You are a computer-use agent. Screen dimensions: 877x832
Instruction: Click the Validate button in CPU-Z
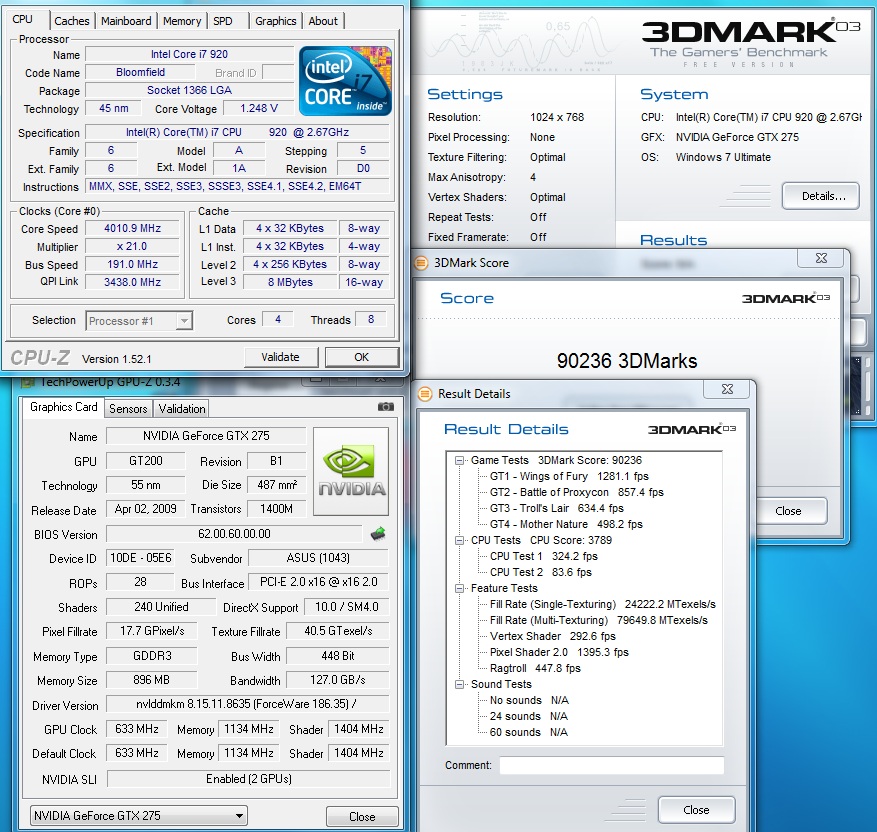tap(281, 357)
